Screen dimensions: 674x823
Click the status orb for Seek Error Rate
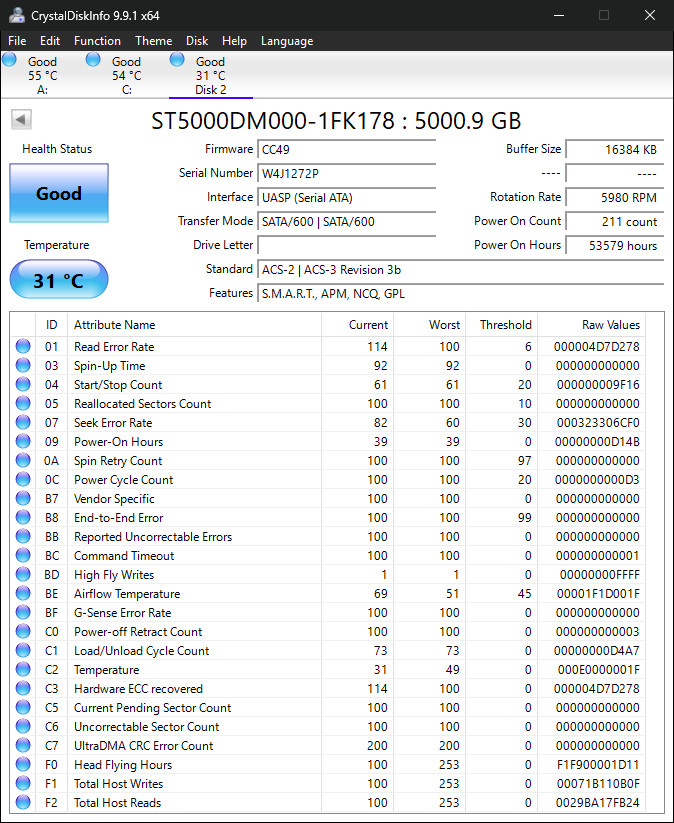pos(23,422)
